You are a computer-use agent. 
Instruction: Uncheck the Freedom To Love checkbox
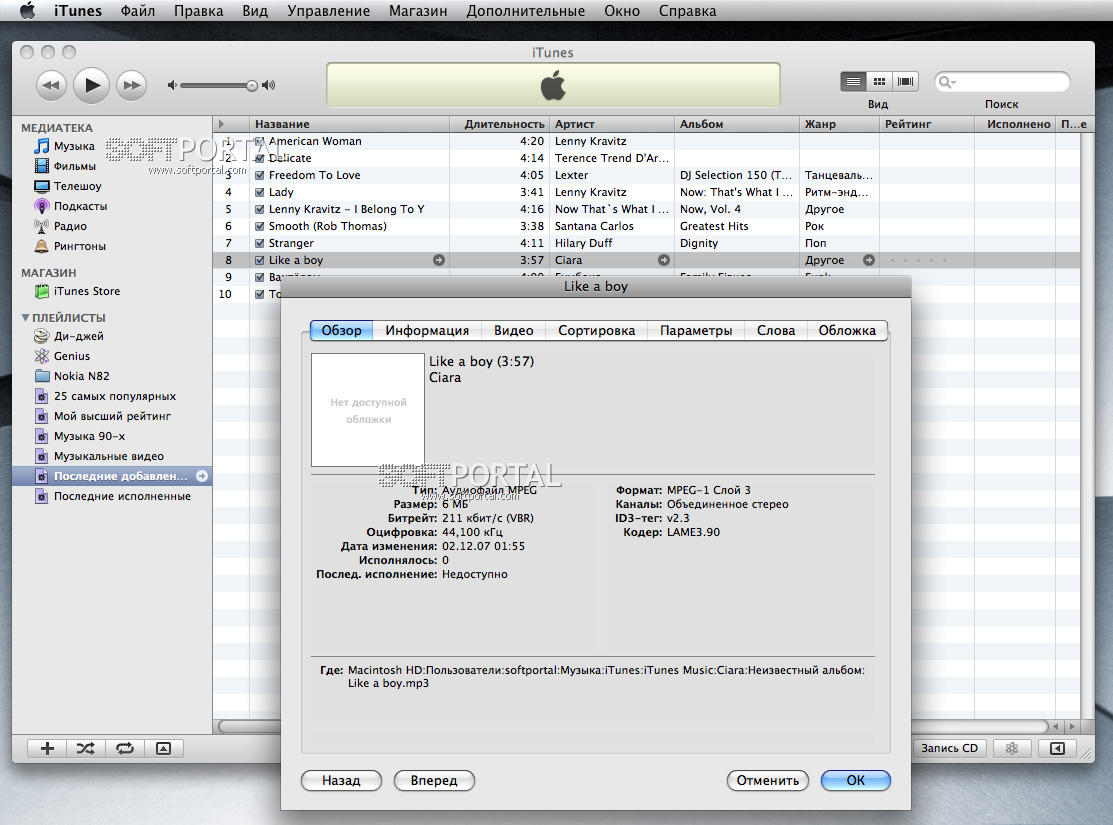[260, 175]
